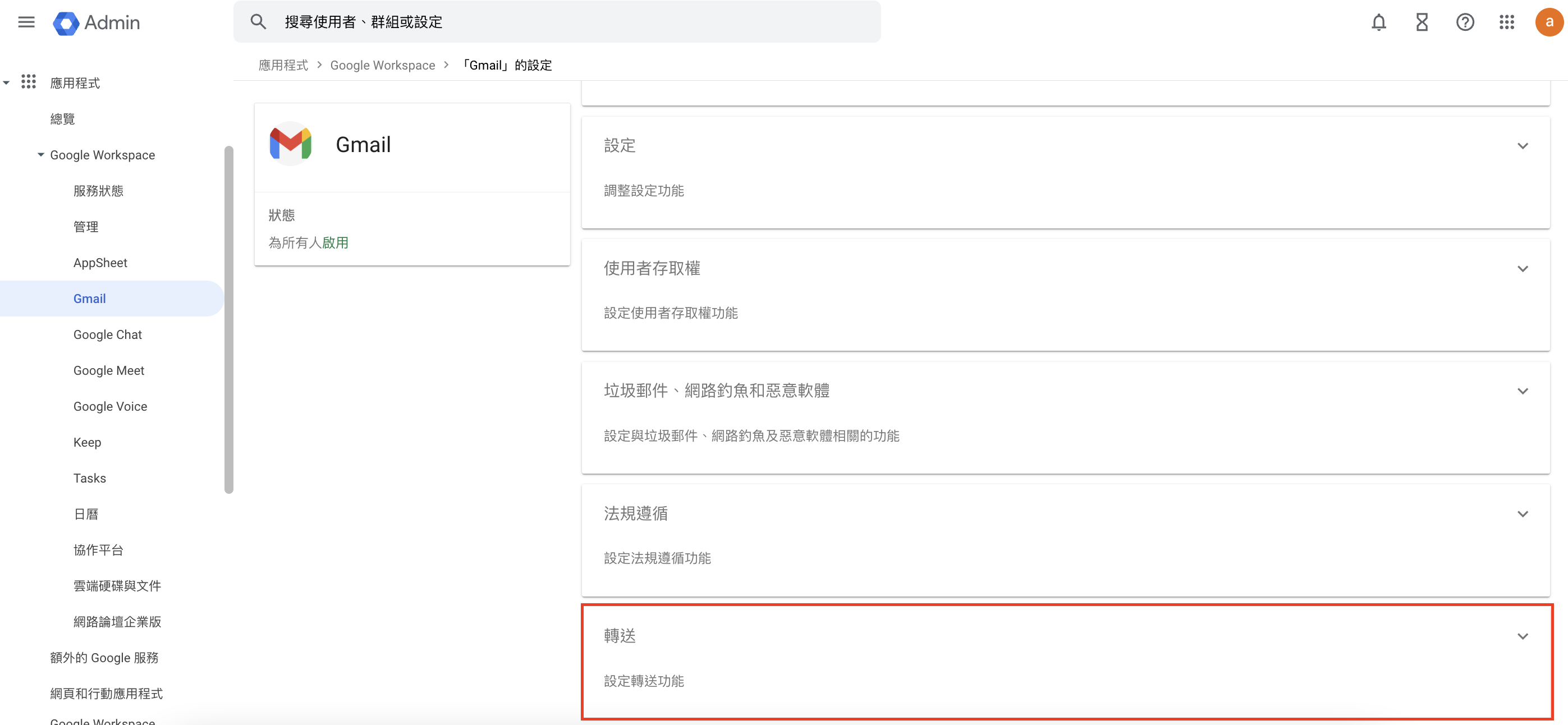Expand the 設定 section chevron
1568x725 pixels.
pos(1523,146)
